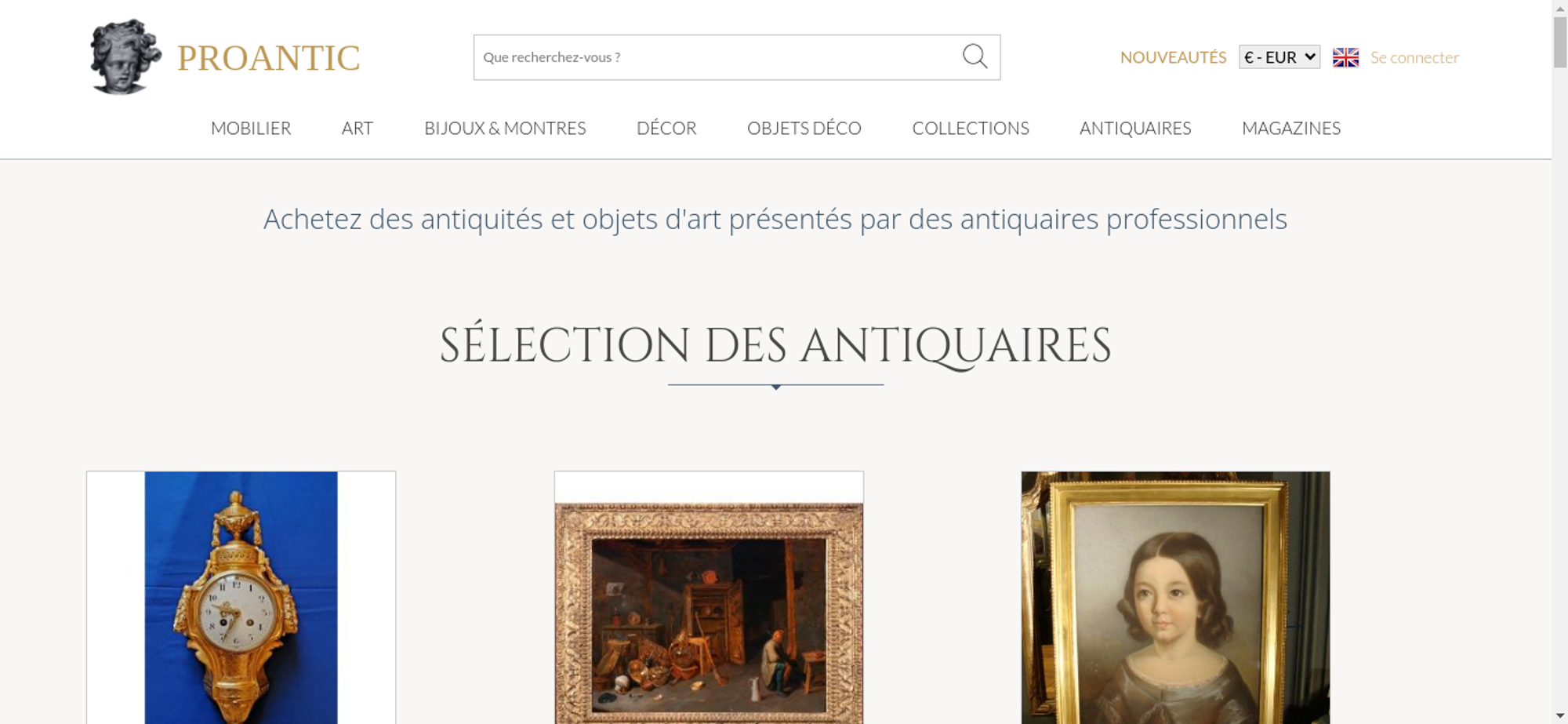This screenshot has width=1568, height=724.
Task: Visit the ANTIQUAIRES page
Action: click(x=1135, y=128)
